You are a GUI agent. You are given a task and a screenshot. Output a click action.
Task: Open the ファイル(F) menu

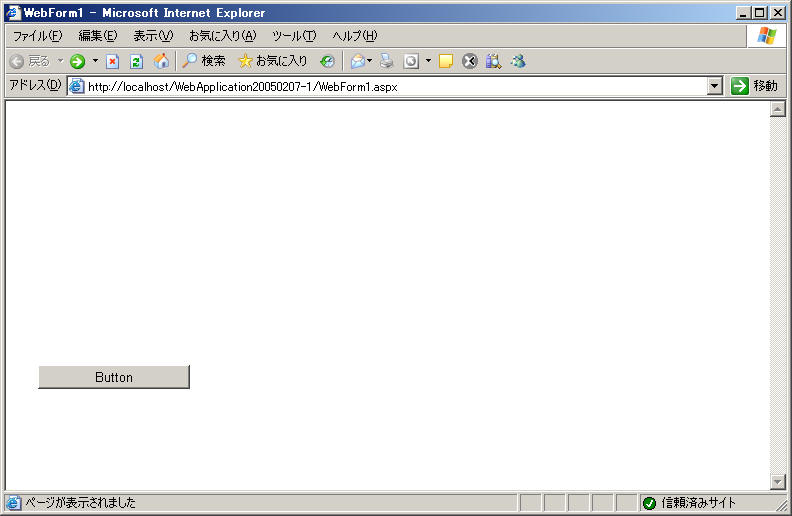click(x=37, y=36)
